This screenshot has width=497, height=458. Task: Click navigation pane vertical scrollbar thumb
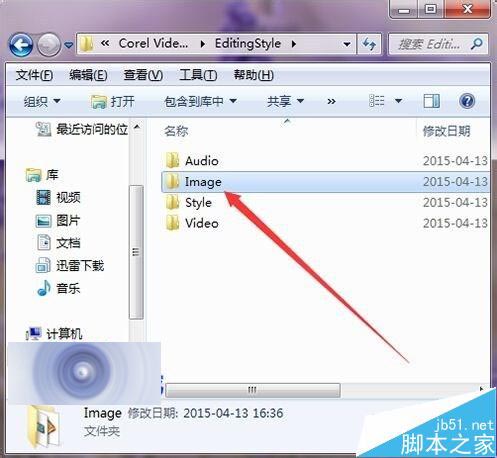[x=136, y=252]
